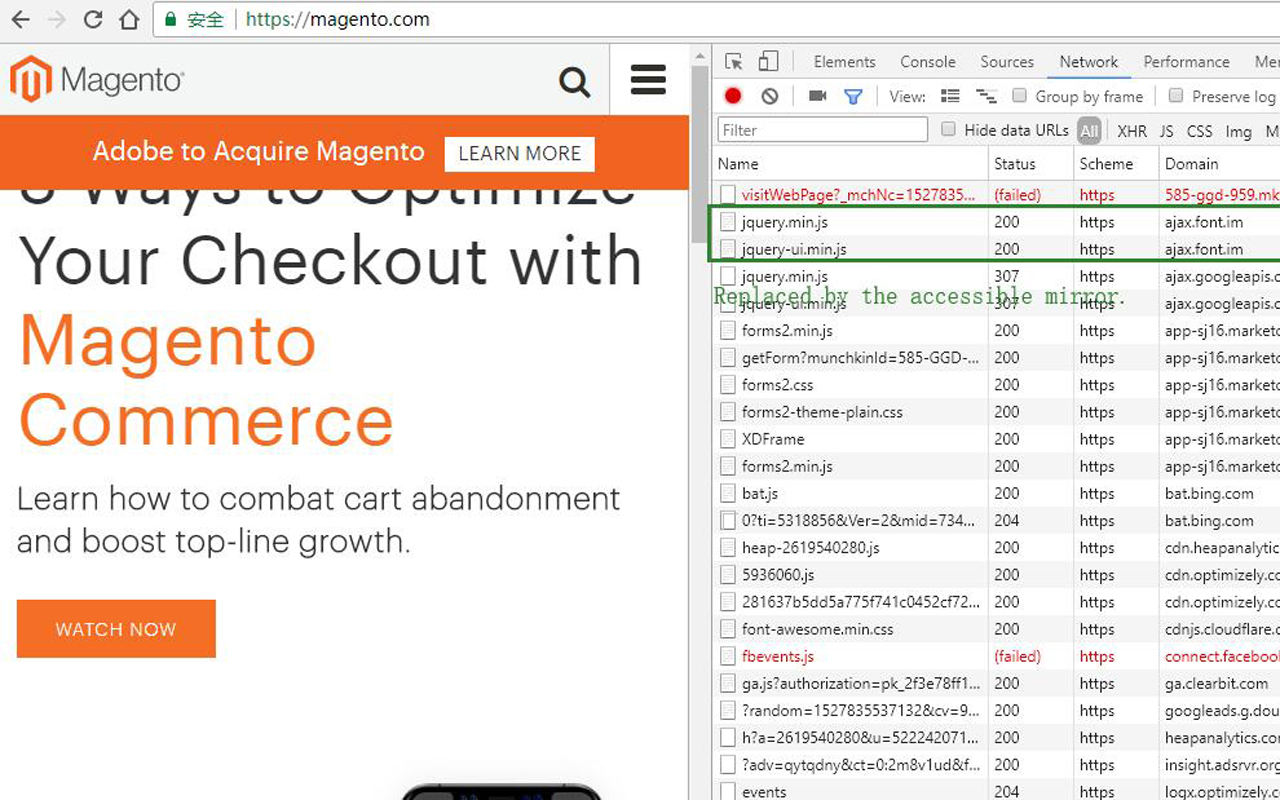The width and height of the screenshot is (1280, 800).
Task: Click the network Filter text field
Action: pyautogui.click(x=822, y=130)
